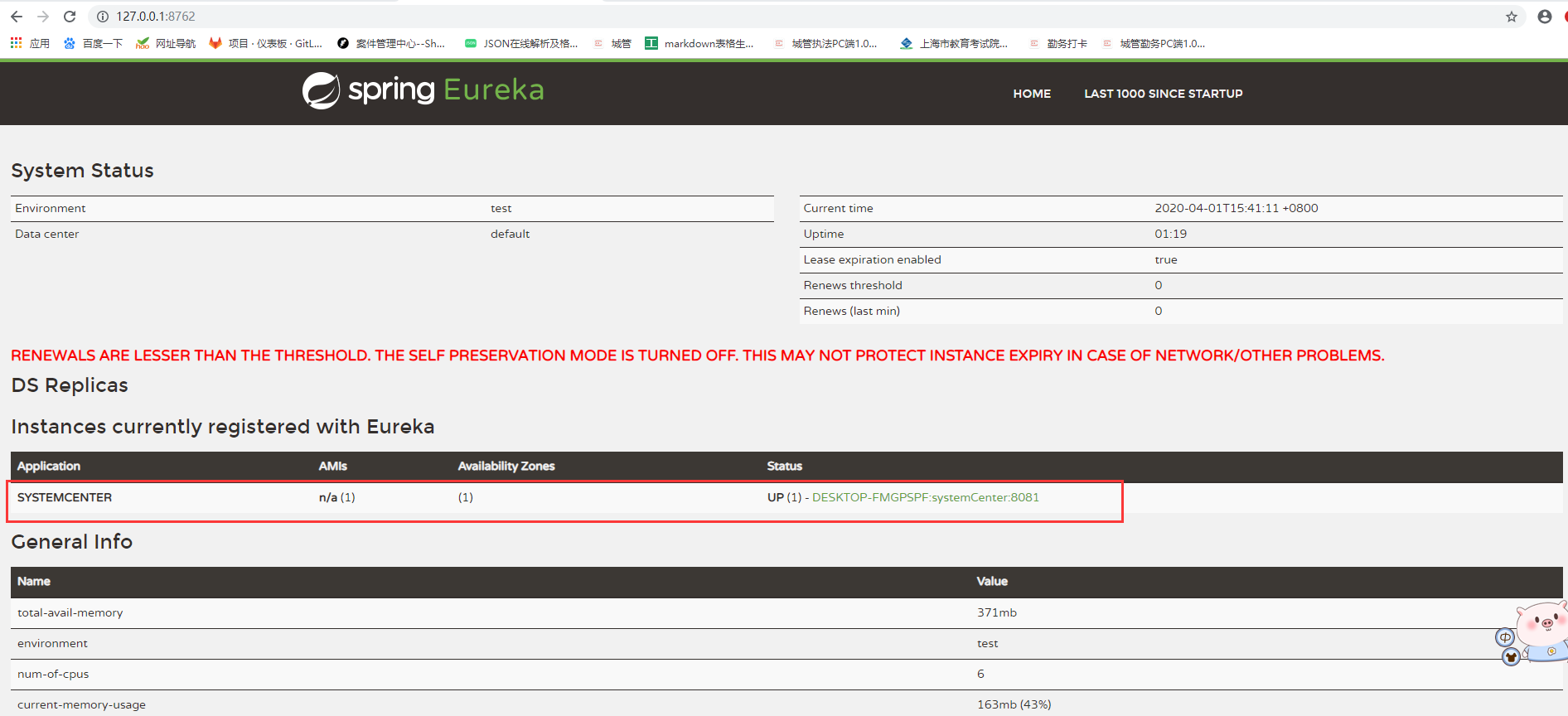This screenshot has height=716, width=1568.
Task: Select the 371mb memory value
Action: pos(997,612)
